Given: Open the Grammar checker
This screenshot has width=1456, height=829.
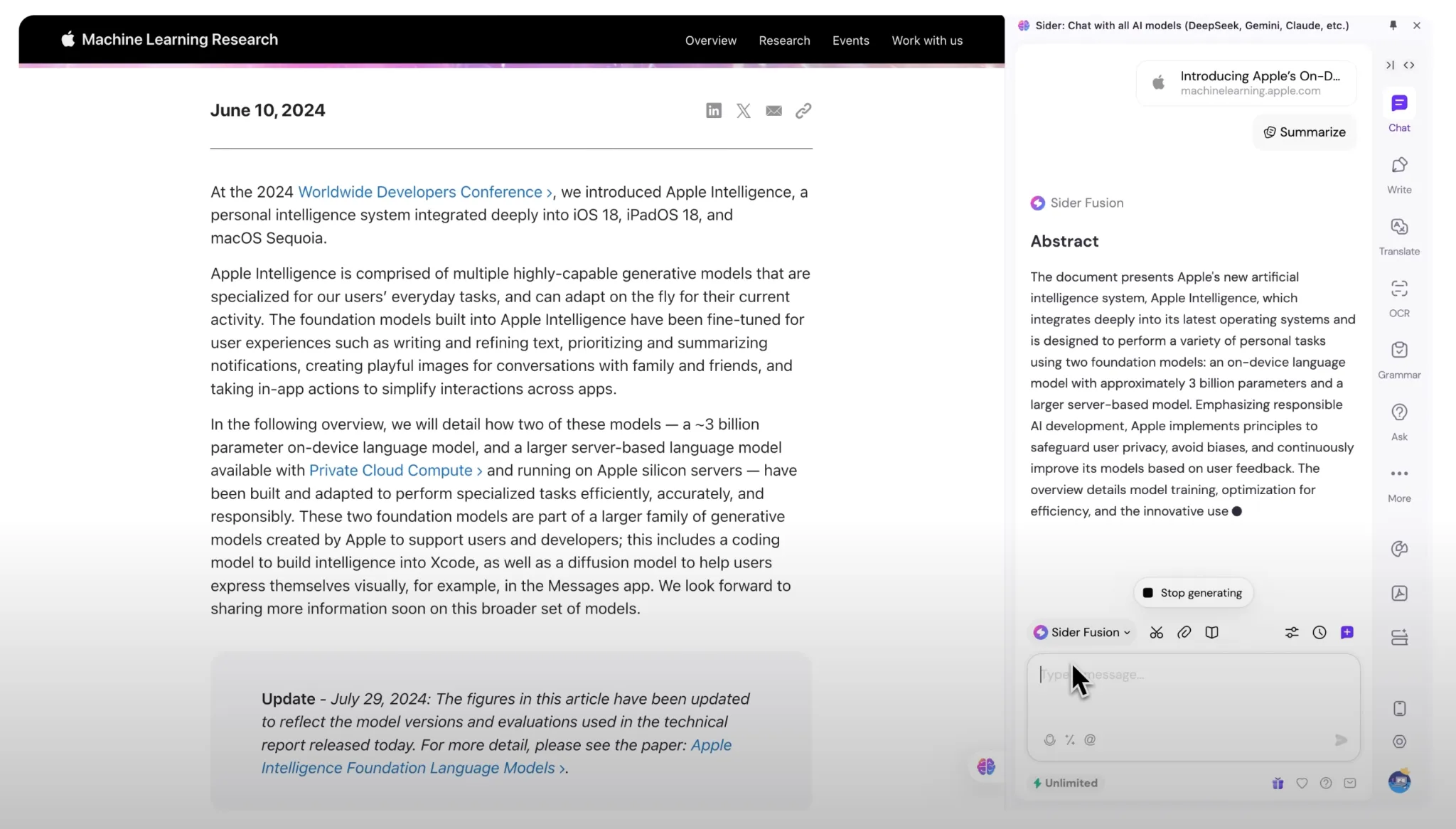Looking at the screenshot, I should [x=1398, y=358].
